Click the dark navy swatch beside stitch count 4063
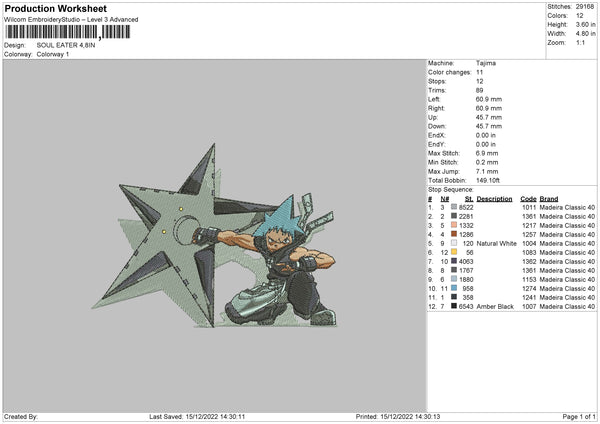This screenshot has height=424, width=600. 454,261
